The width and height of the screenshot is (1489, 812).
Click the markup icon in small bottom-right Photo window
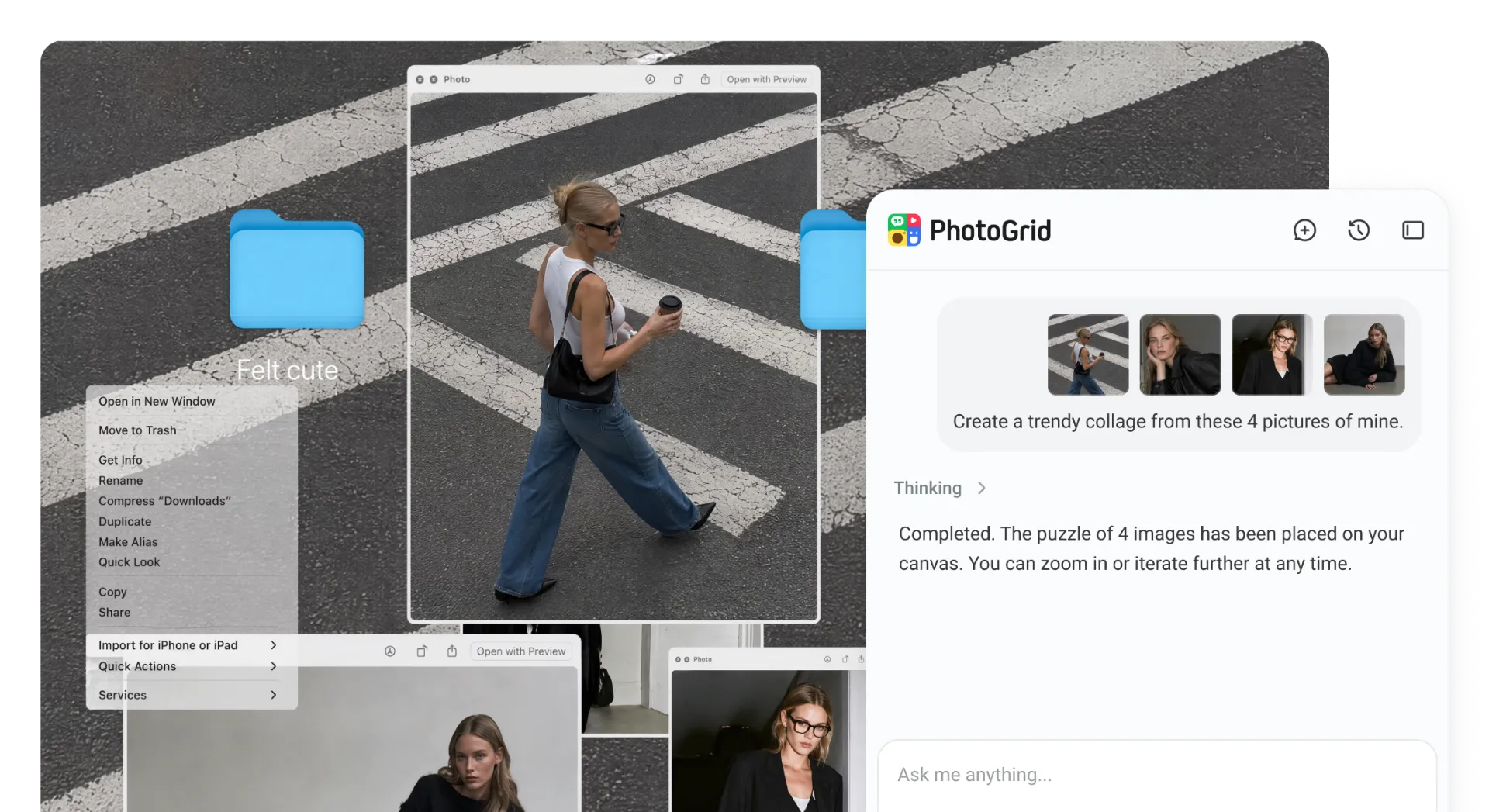(827, 659)
